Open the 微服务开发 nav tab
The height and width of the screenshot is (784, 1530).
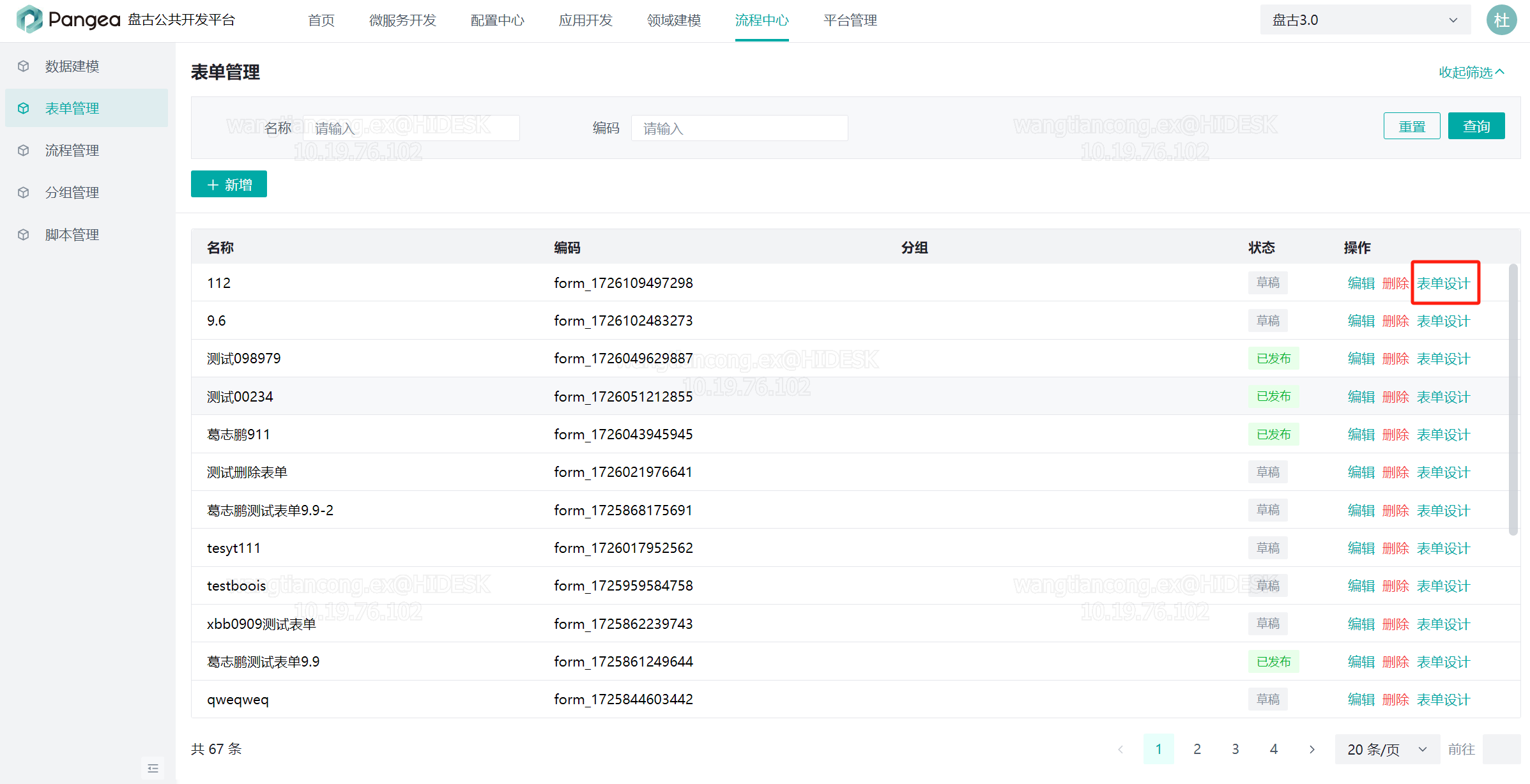pos(402,20)
